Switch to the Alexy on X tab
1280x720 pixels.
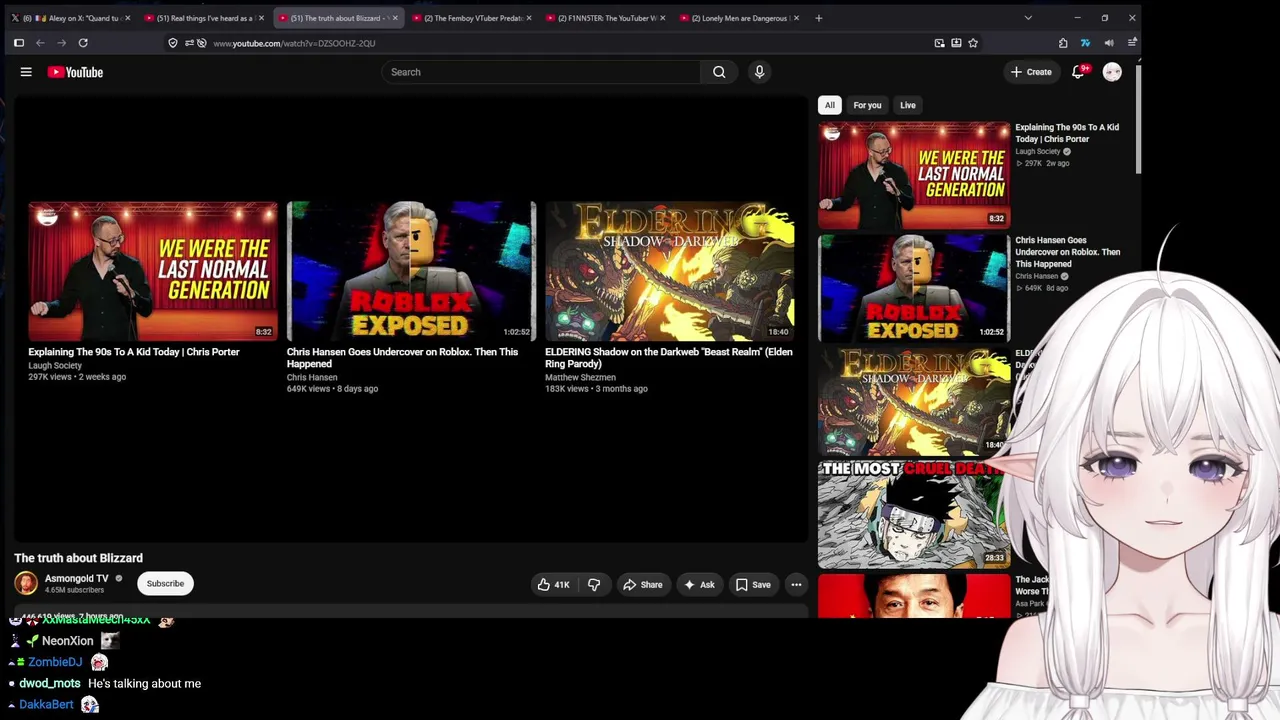pyautogui.click(x=70, y=18)
